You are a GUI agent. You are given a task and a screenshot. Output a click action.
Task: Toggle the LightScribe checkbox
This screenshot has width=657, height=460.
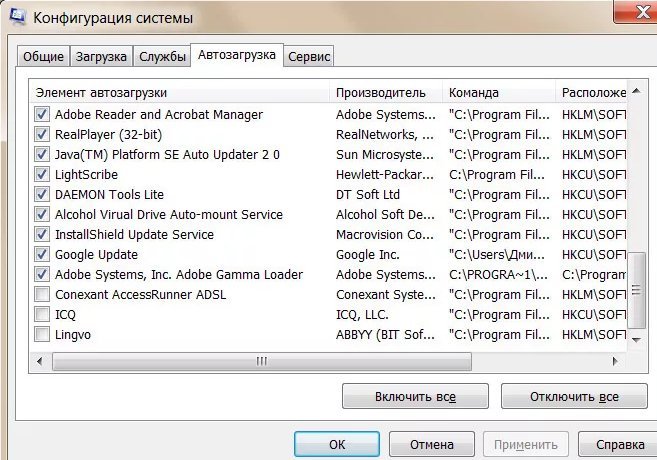41,174
